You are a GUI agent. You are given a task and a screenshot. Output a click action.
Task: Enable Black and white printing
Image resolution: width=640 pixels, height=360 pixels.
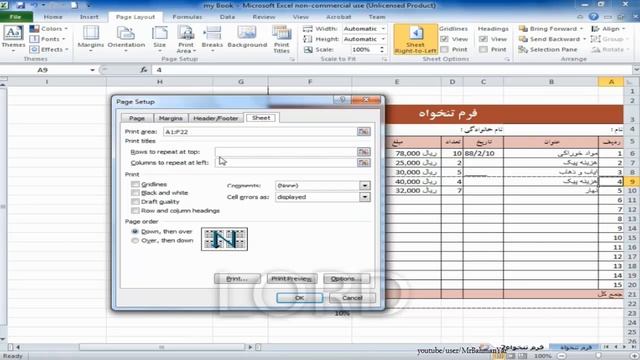click(x=135, y=193)
